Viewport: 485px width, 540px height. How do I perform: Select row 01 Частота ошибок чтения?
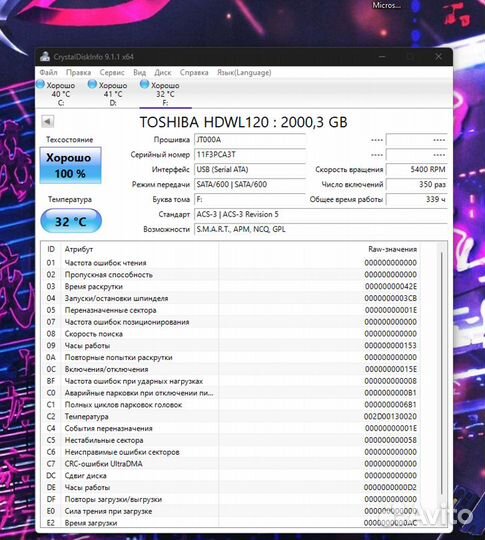231,263
